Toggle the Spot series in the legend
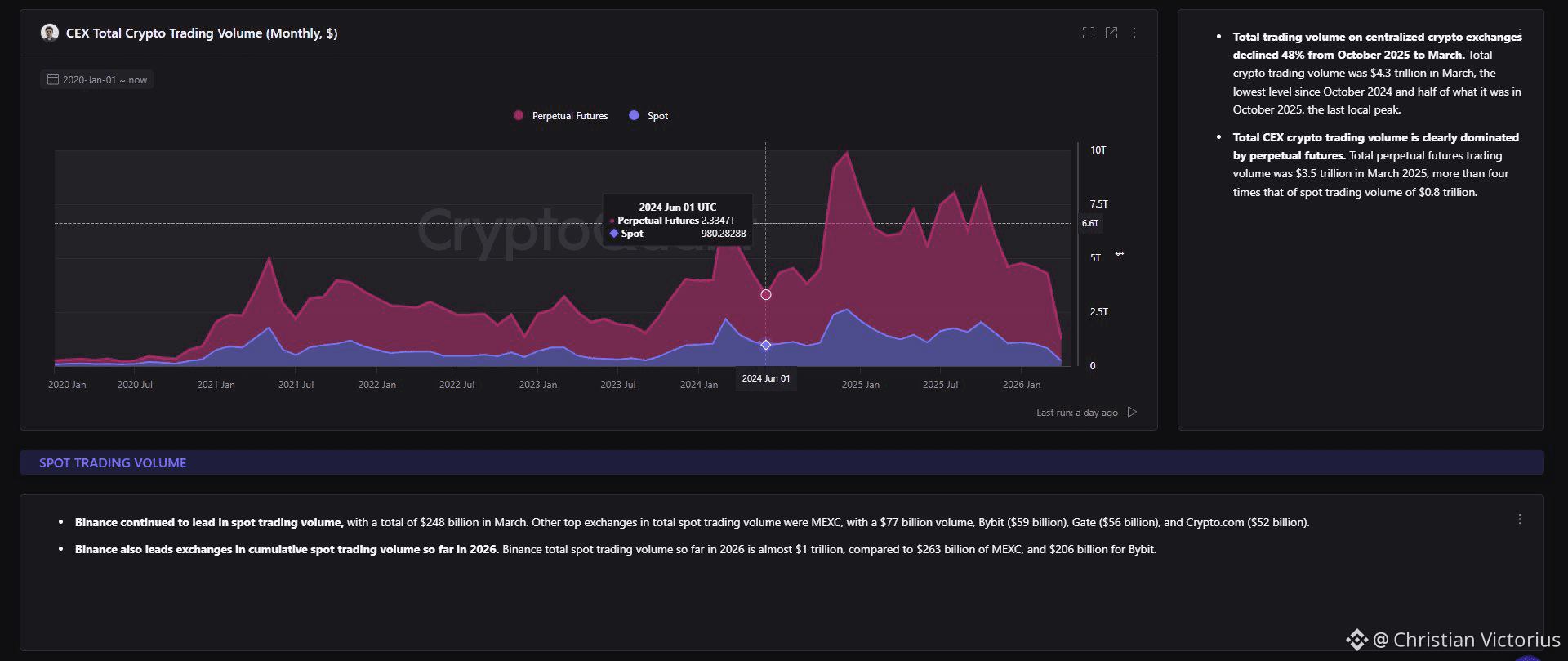This screenshot has height=661, width=1568. [x=648, y=116]
